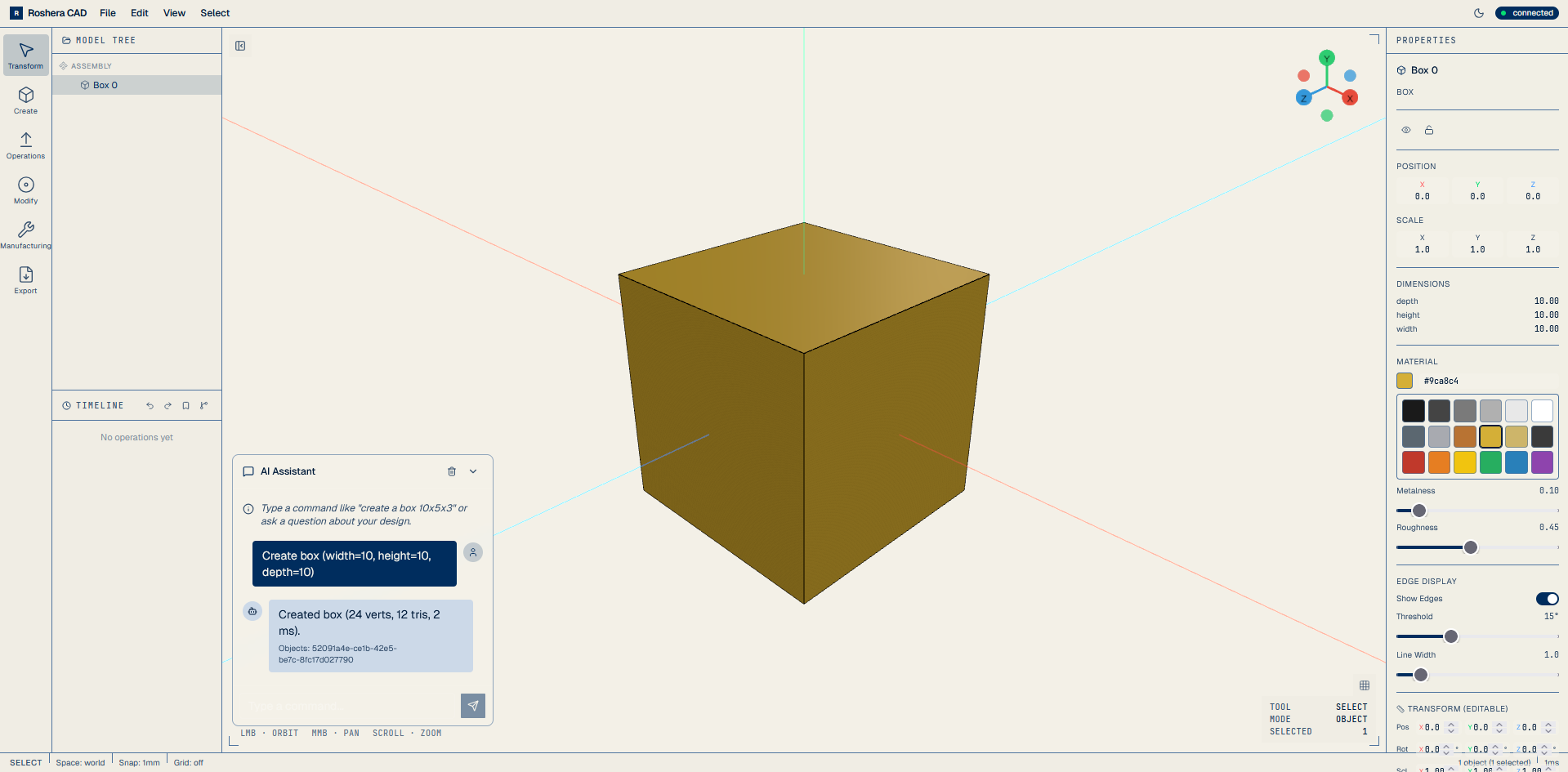This screenshot has width=1568, height=772.
Task: Open the Select menu
Action: 215,13
